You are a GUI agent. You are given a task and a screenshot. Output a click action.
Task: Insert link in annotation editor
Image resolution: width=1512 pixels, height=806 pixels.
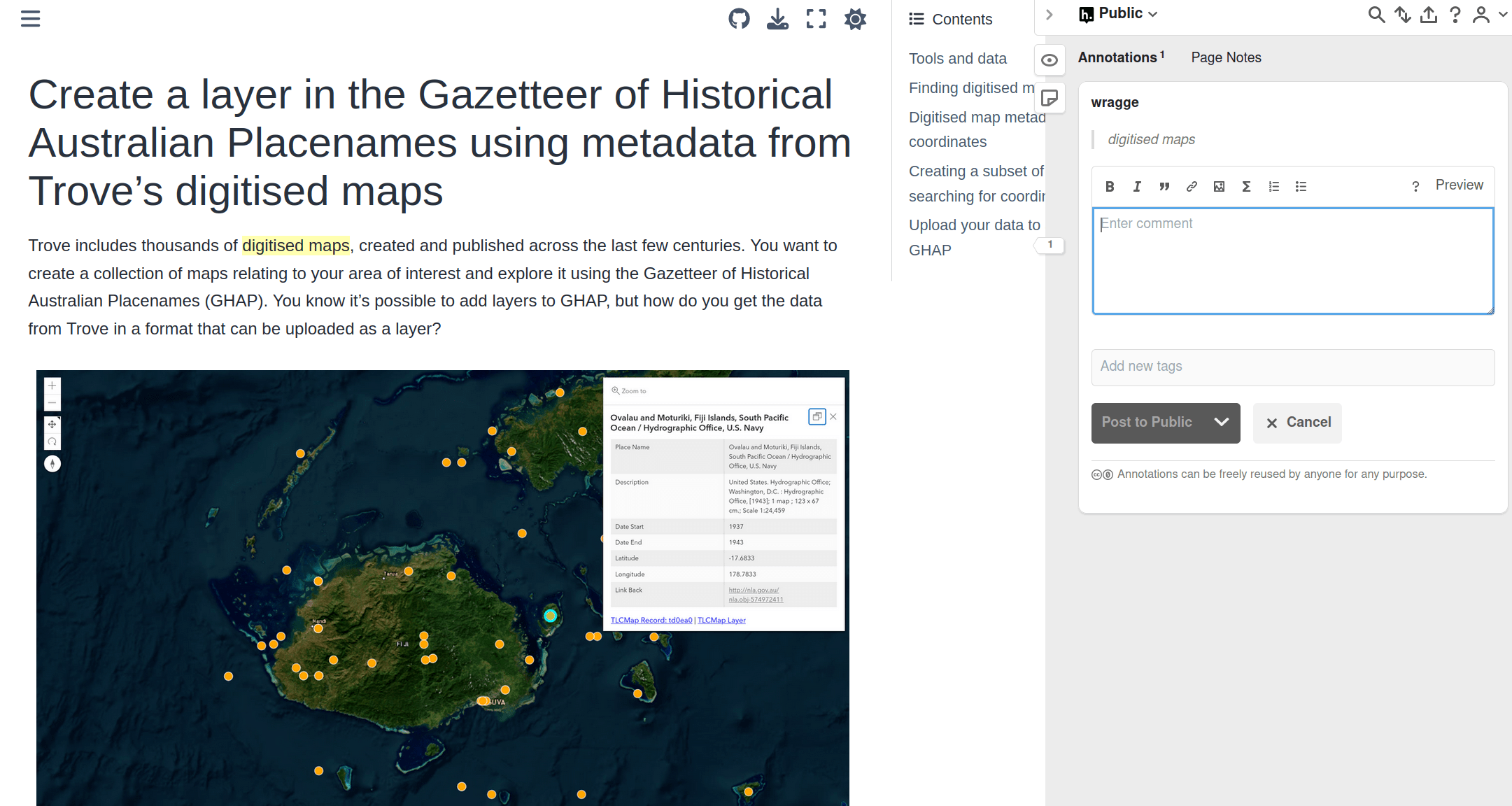click(x=1192, y=186)
